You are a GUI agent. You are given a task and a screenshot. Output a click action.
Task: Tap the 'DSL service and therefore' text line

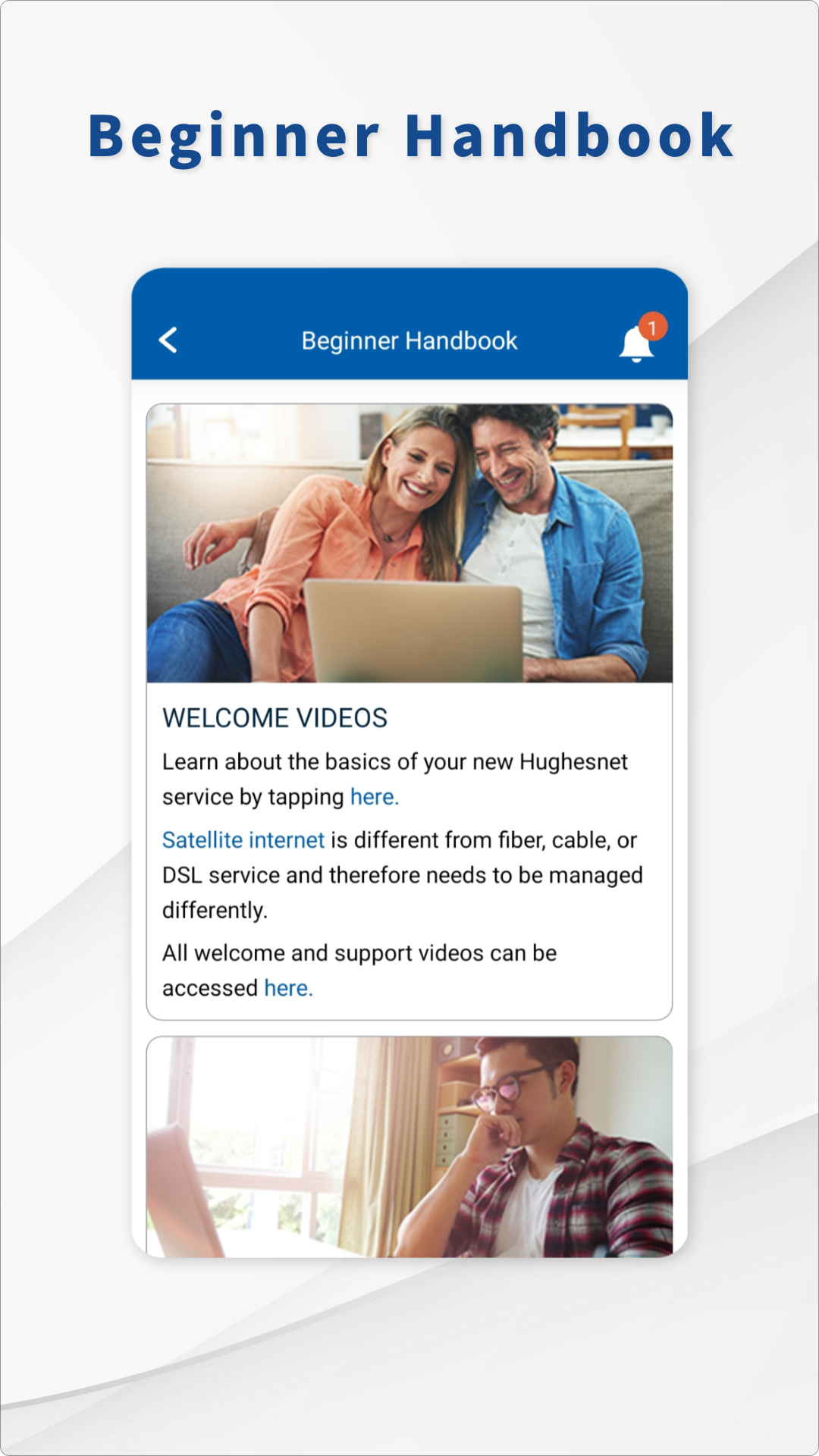click(x=402, y=875)
